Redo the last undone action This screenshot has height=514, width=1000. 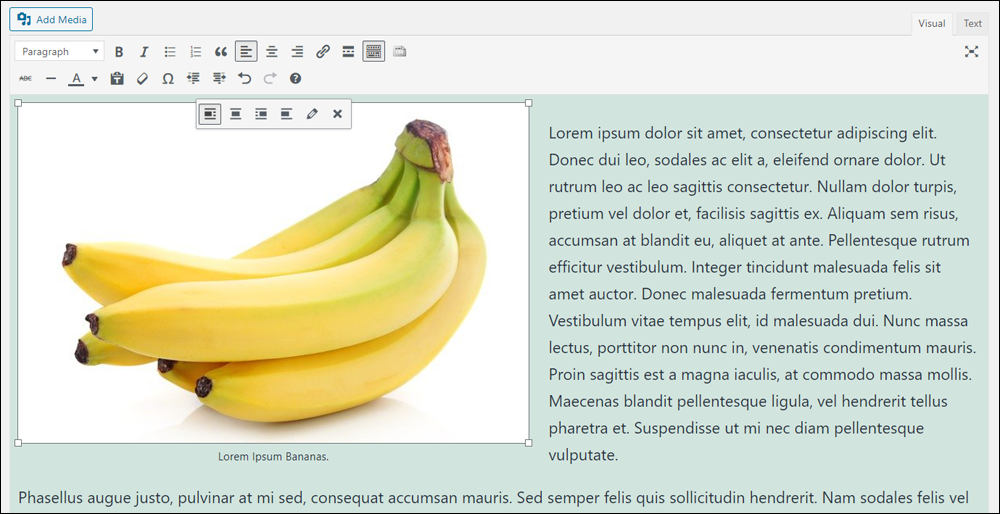(x=270, y=78)
